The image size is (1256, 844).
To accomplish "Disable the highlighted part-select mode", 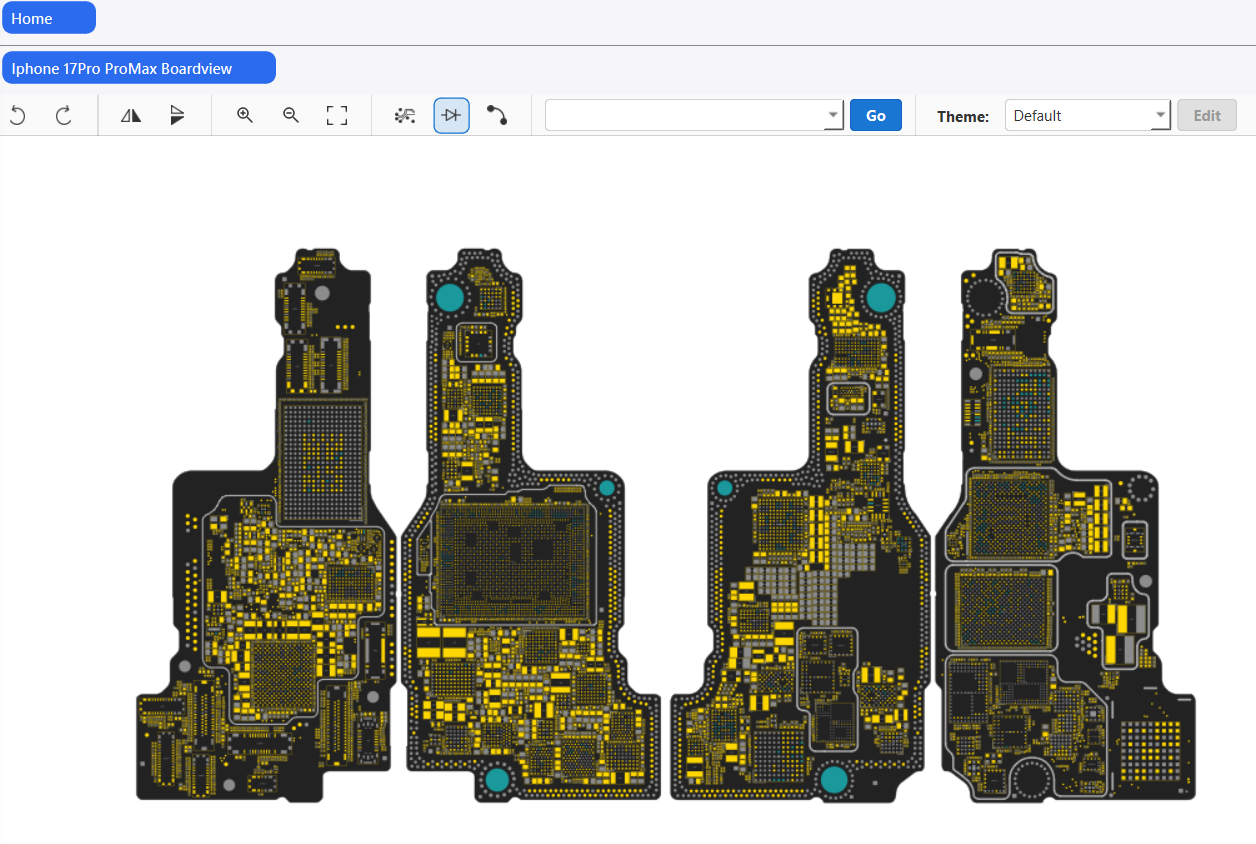I will point(451,115).
